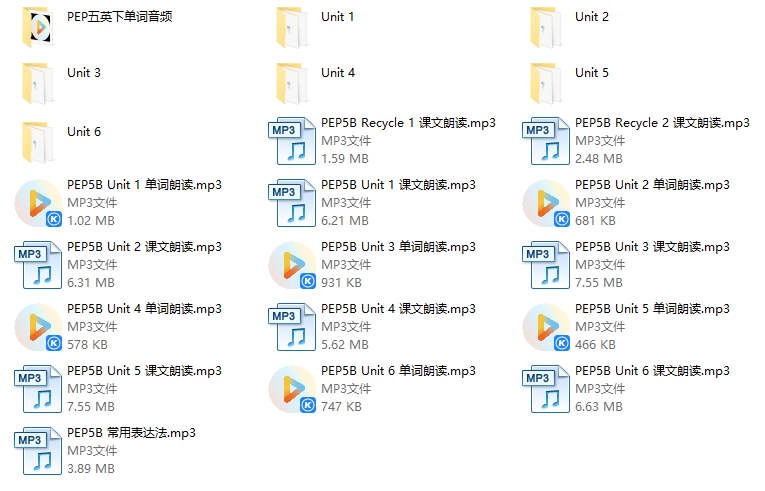This screenshot has width=765, height=491.
Task: Click the Unit 3 folder icon
Action: coord(38,83)
